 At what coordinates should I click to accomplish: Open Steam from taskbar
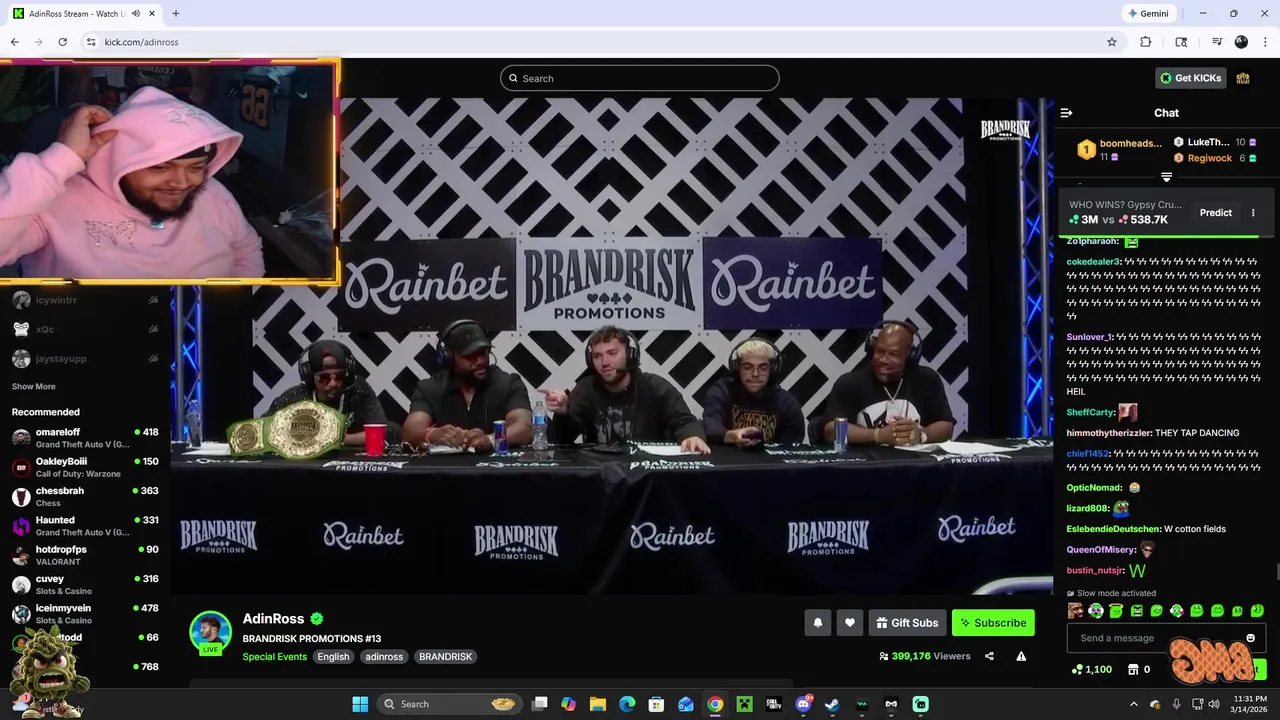832,704
